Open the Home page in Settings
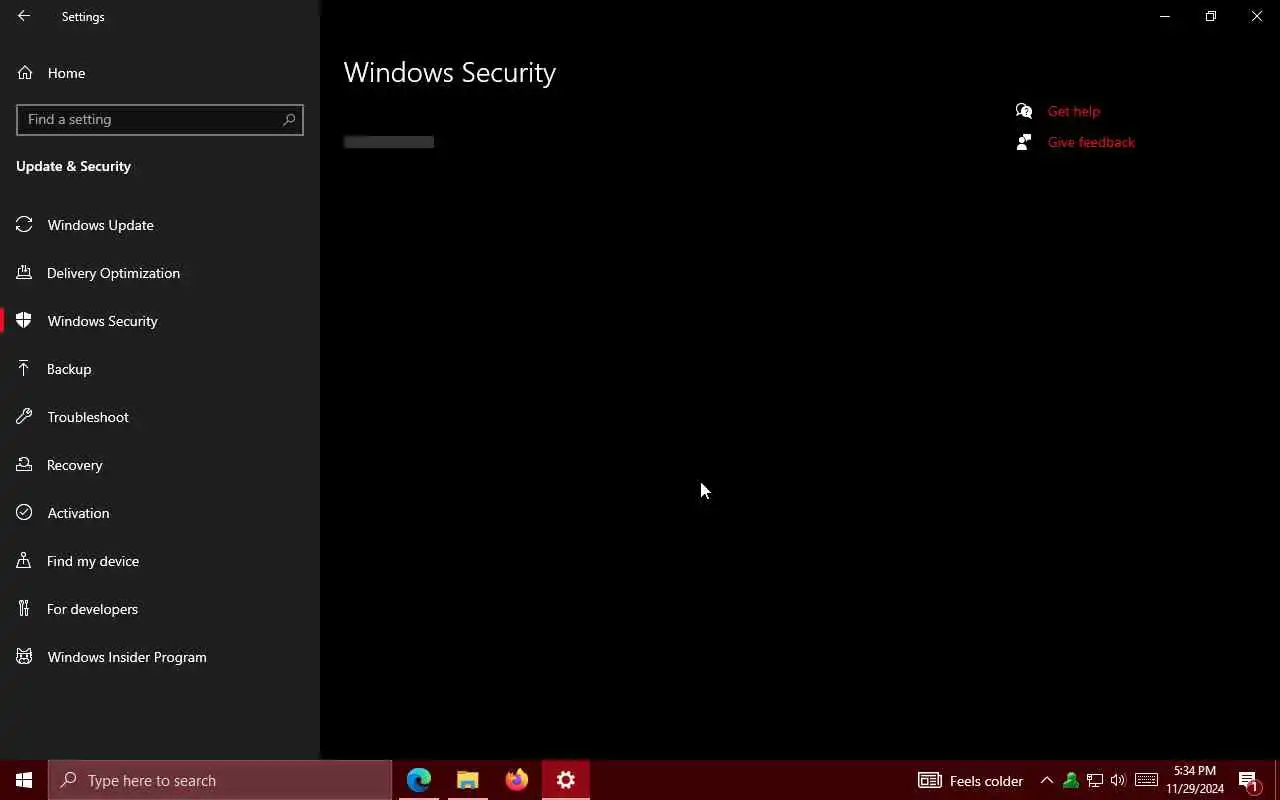Screen dimensions: 1280x800 (160, 73)
